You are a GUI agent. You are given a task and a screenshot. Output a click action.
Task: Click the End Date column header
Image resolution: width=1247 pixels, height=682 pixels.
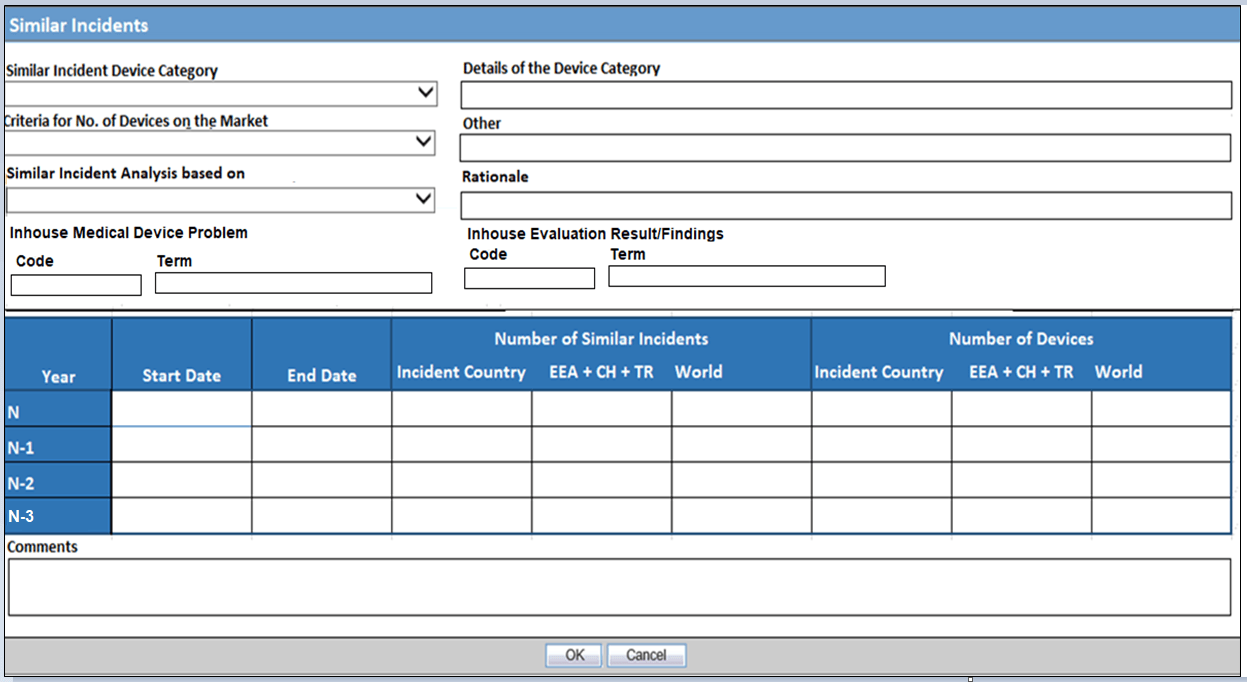tap(321, 354)
